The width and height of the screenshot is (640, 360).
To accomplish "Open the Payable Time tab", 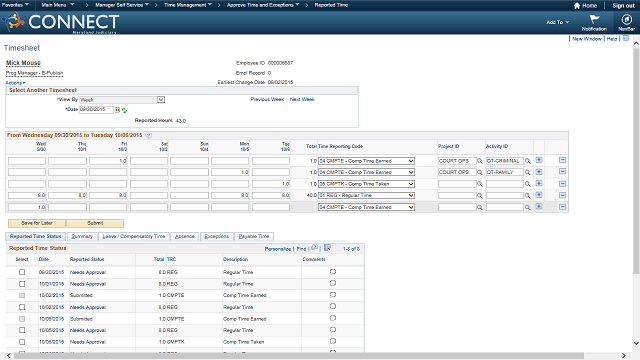I will [254, 236].
